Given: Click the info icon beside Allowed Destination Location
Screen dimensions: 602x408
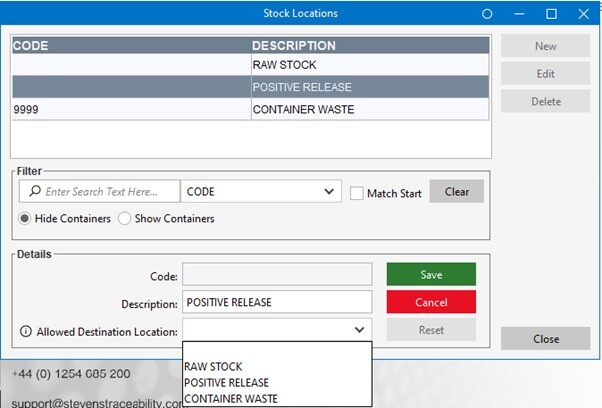Looking at the screenshot, I should 24,331.
